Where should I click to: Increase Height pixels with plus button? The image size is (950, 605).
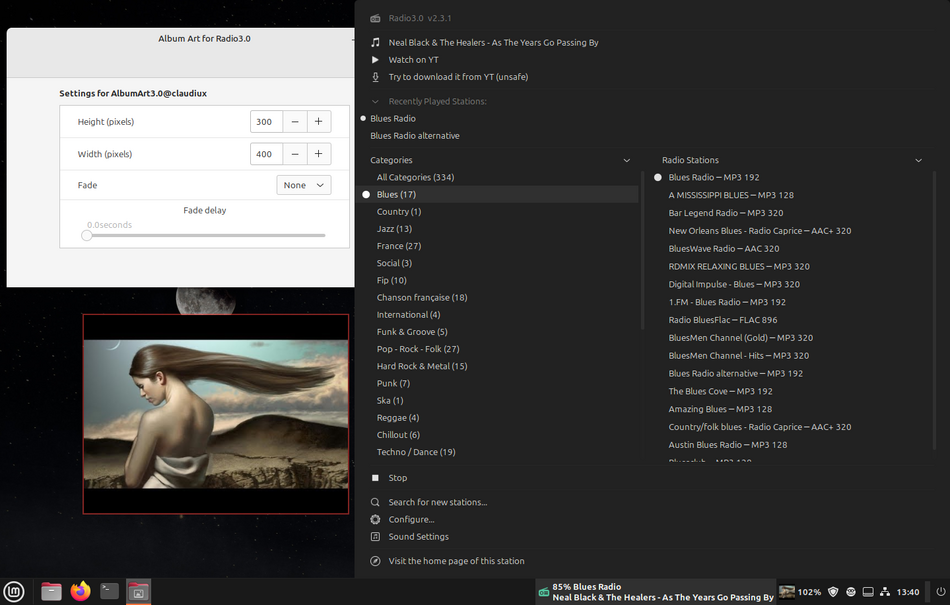[319, 122]
